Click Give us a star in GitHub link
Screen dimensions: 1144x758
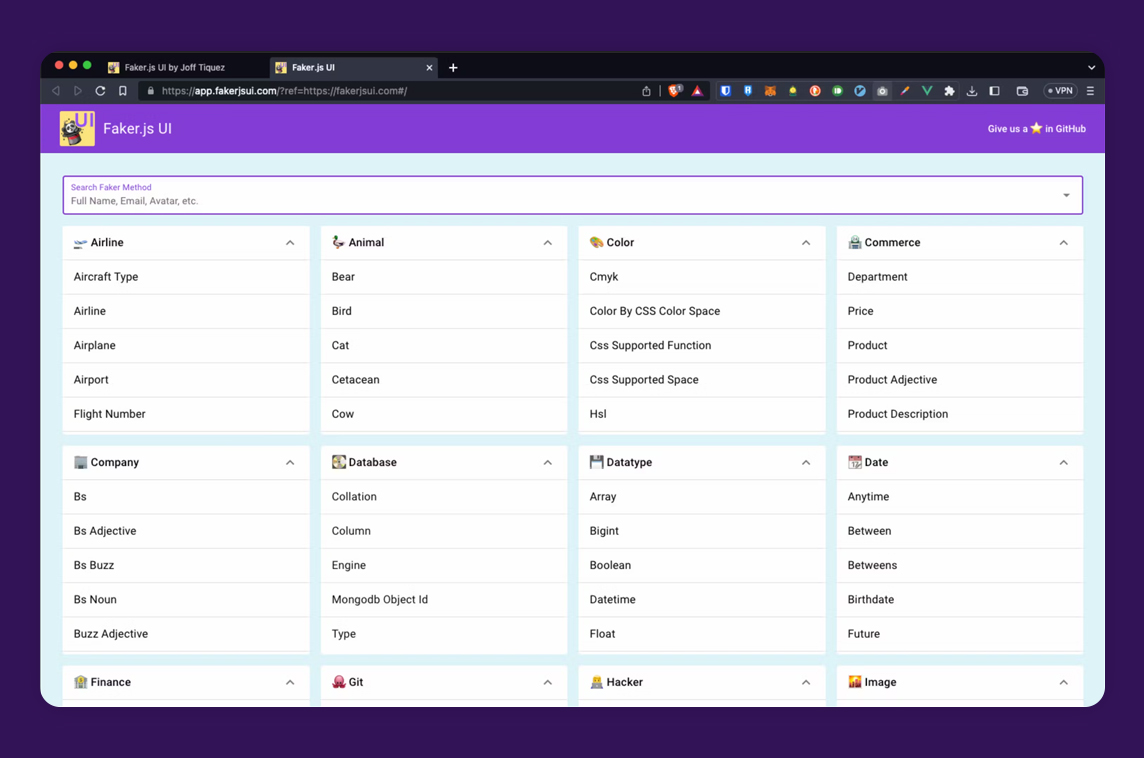[1036, 128]
